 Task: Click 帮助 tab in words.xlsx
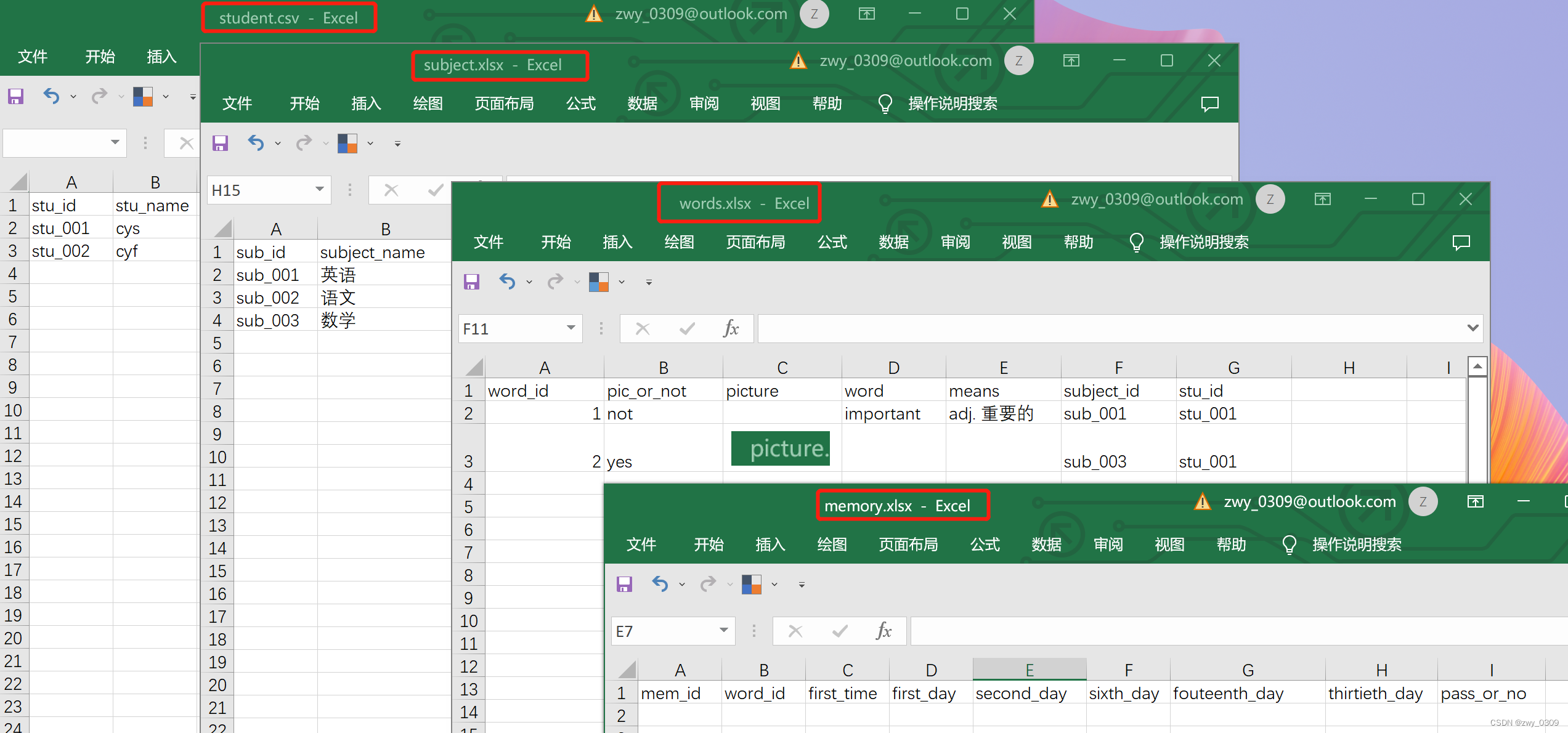pyautogui.click(x=1078, y=242)
